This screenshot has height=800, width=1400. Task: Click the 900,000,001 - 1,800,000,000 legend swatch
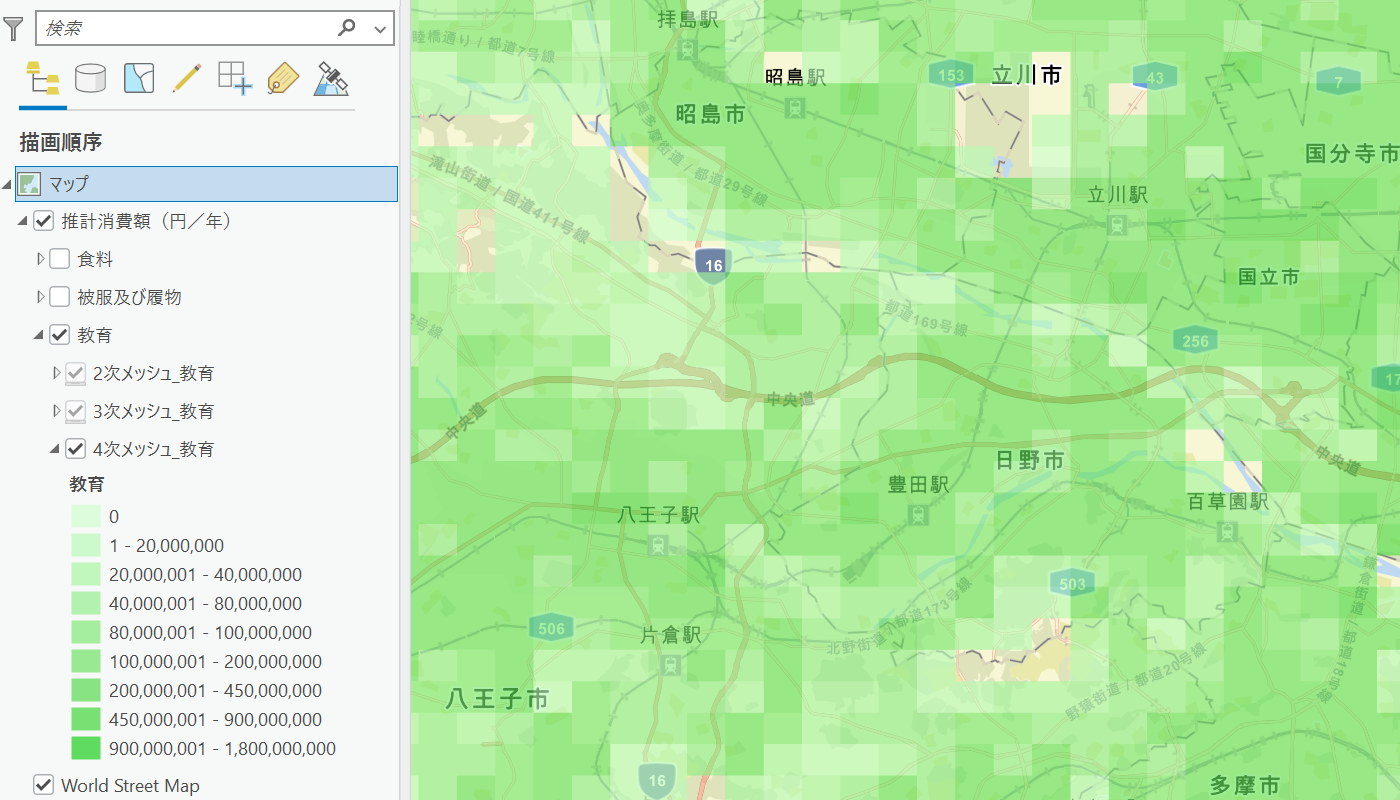point(86,748)
